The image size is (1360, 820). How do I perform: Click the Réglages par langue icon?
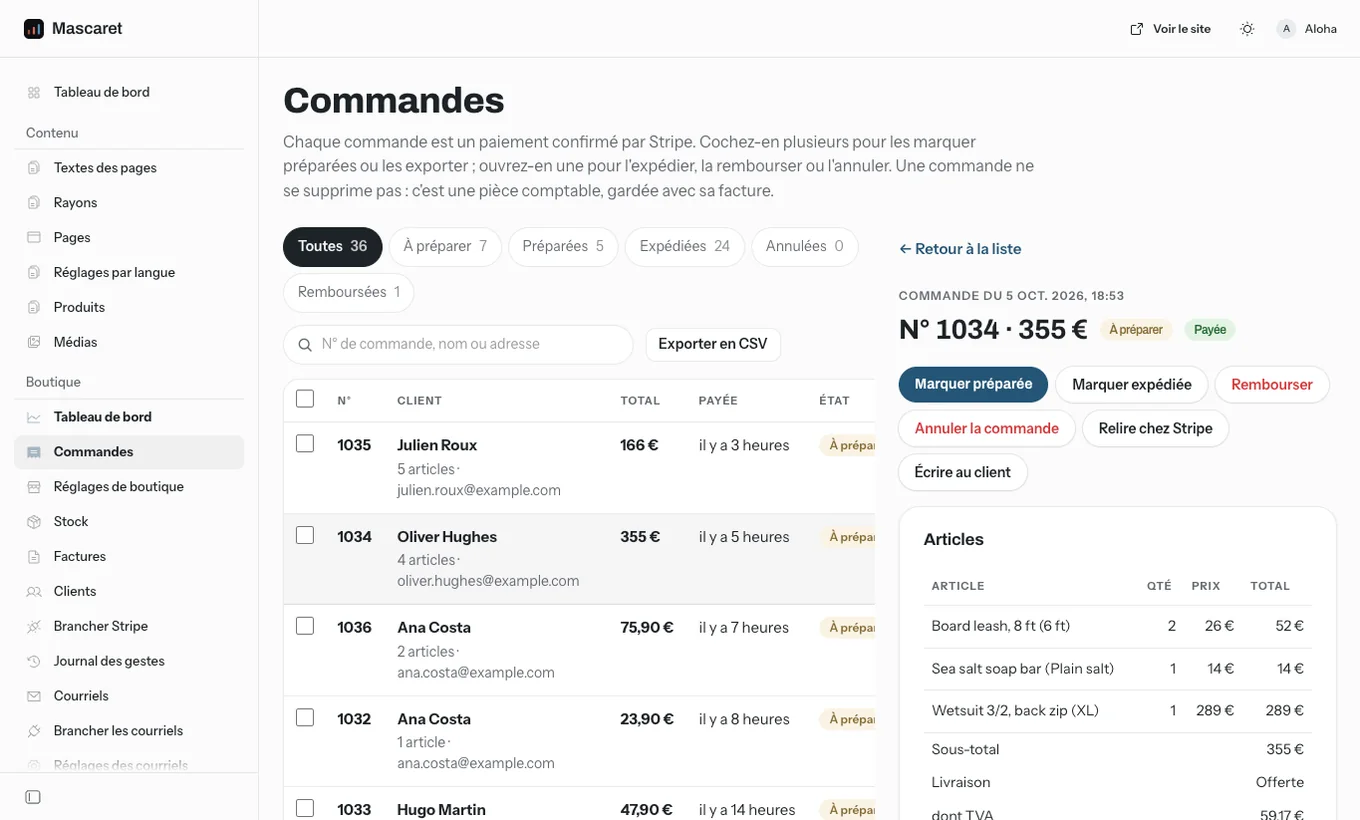point(34,273)
